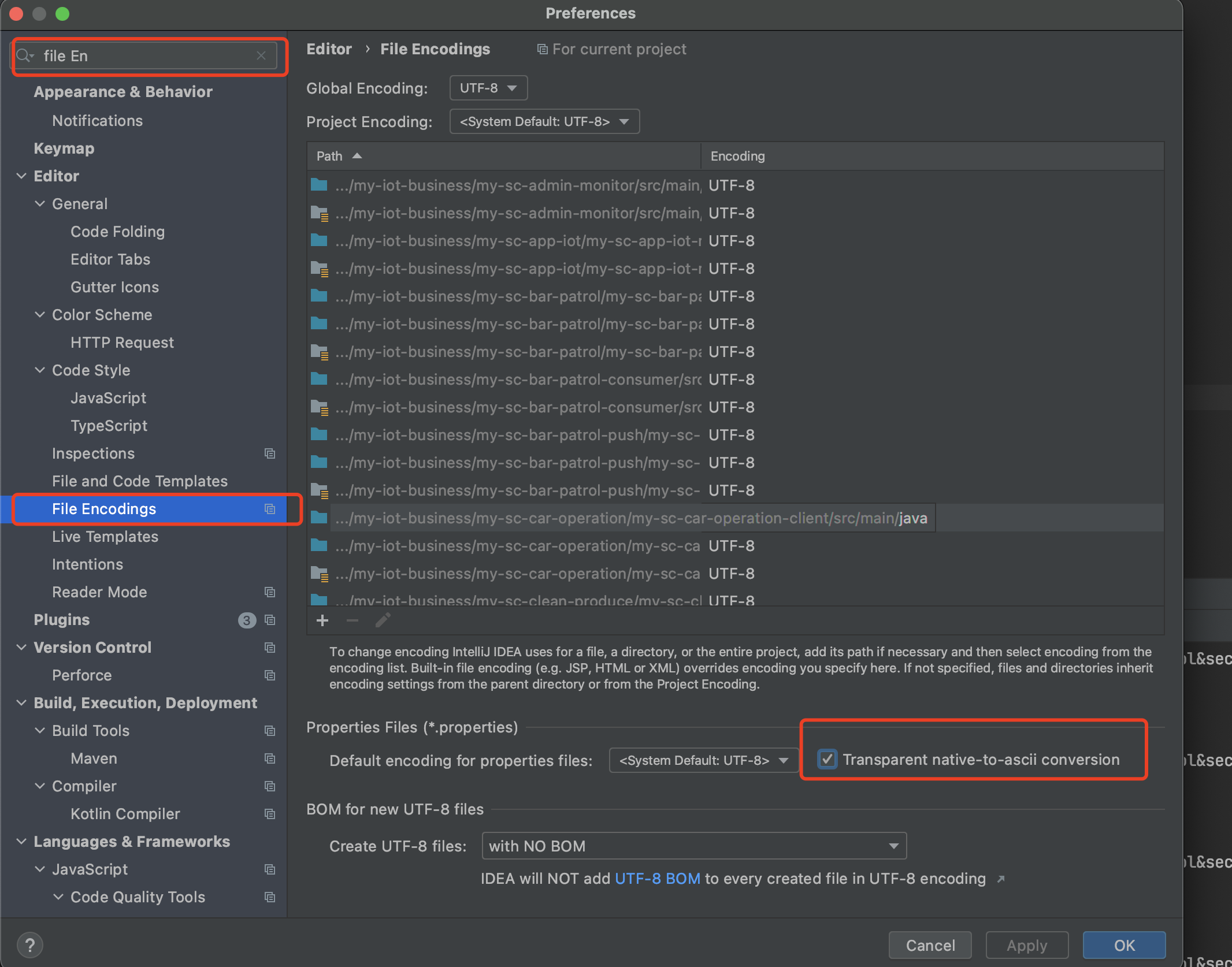Open the Keymap settings page
The image size is (1232, 967).
tap(64, 148)
